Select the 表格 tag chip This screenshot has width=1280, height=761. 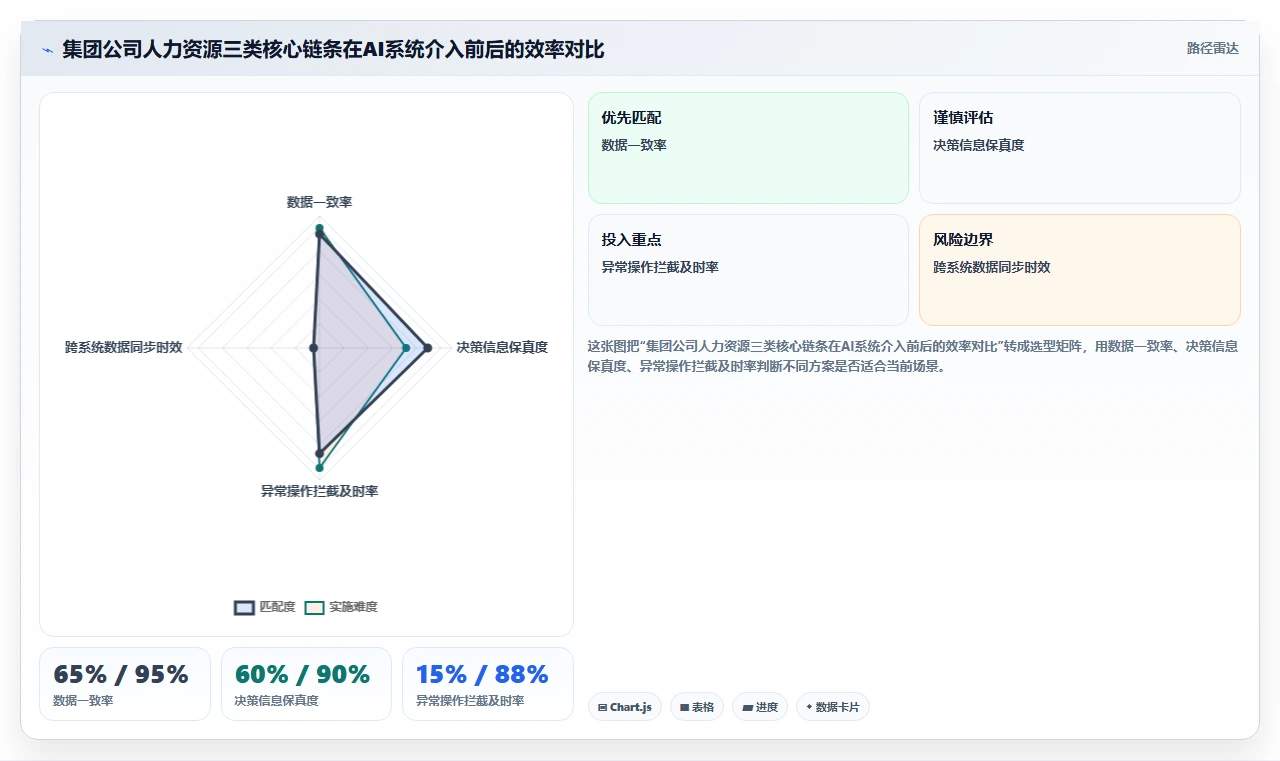click(x=697, y=707)
